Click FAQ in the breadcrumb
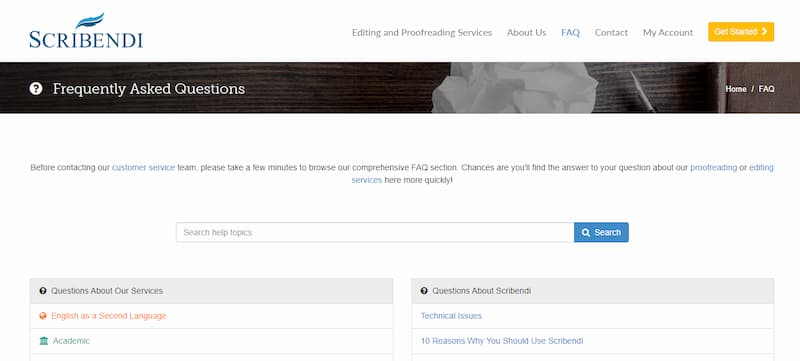The height and width of the screenshot is (361, 800). [766, 89]
